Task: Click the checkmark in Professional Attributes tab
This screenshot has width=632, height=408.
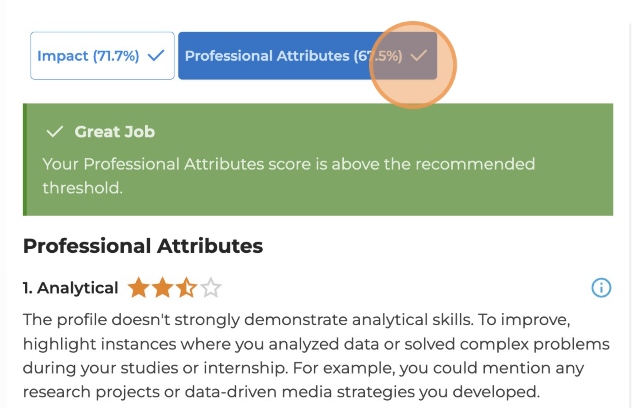Action: pyautogui.click(x=418, y=56)
